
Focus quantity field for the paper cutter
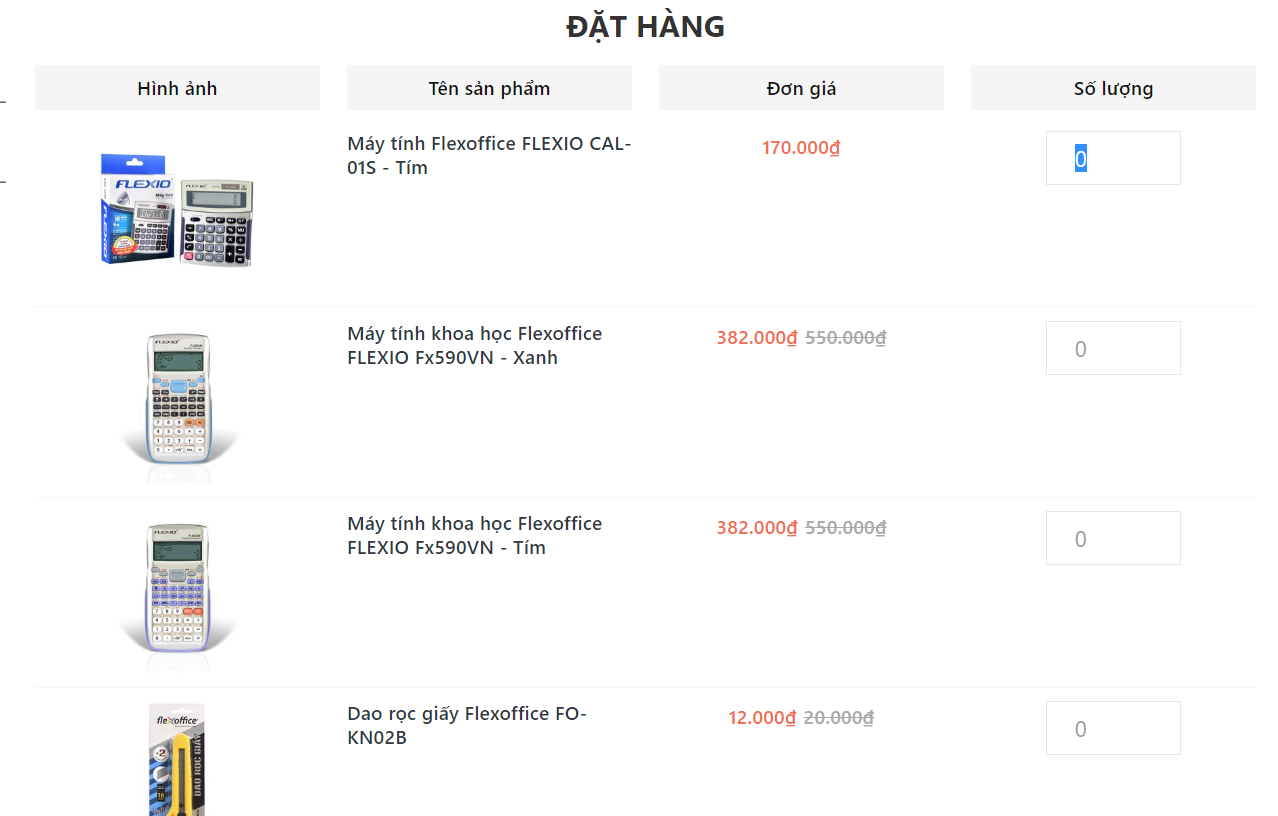pos(1112,728)
